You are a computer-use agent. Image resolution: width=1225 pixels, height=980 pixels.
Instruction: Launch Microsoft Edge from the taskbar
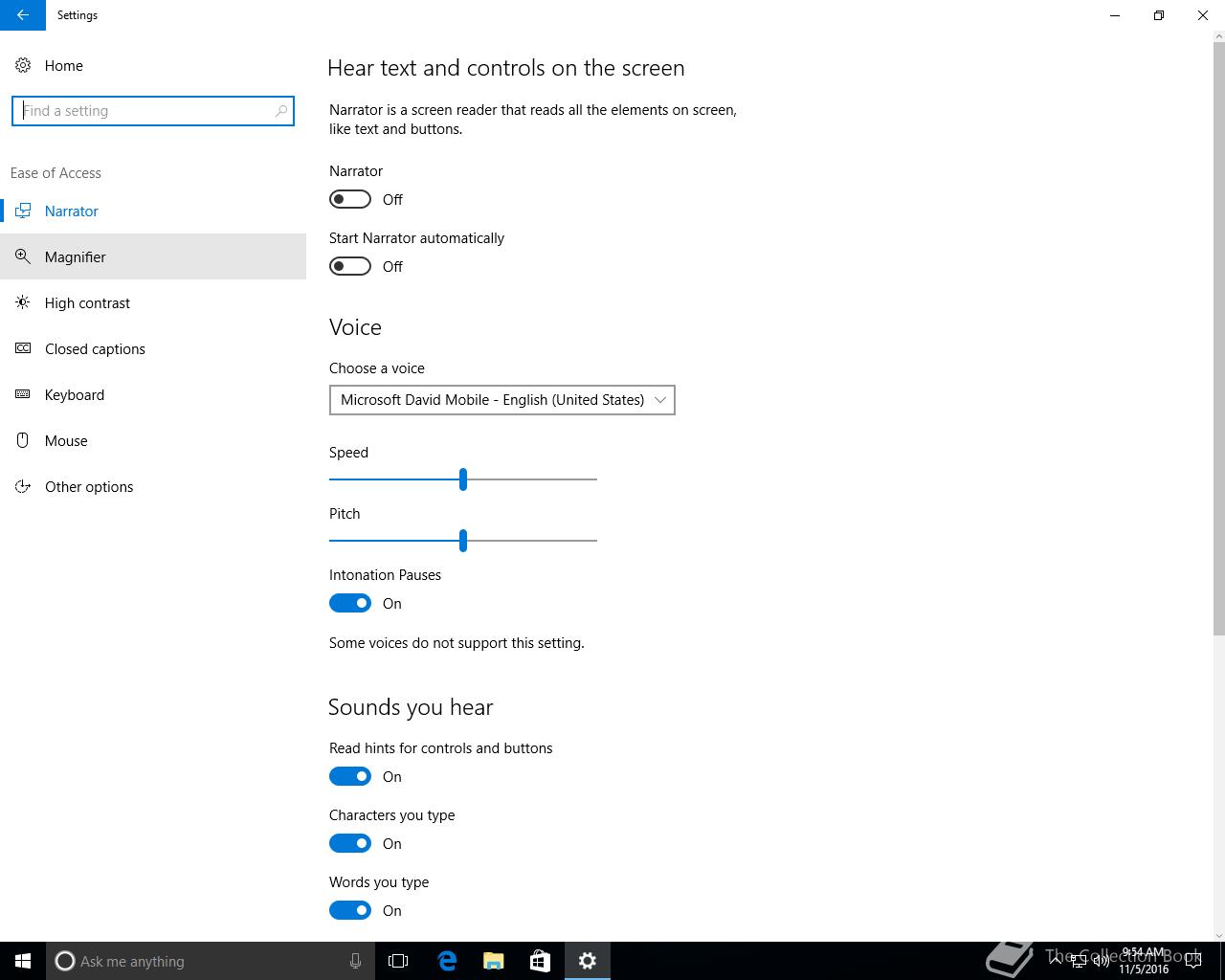click(x=447, y=961)
